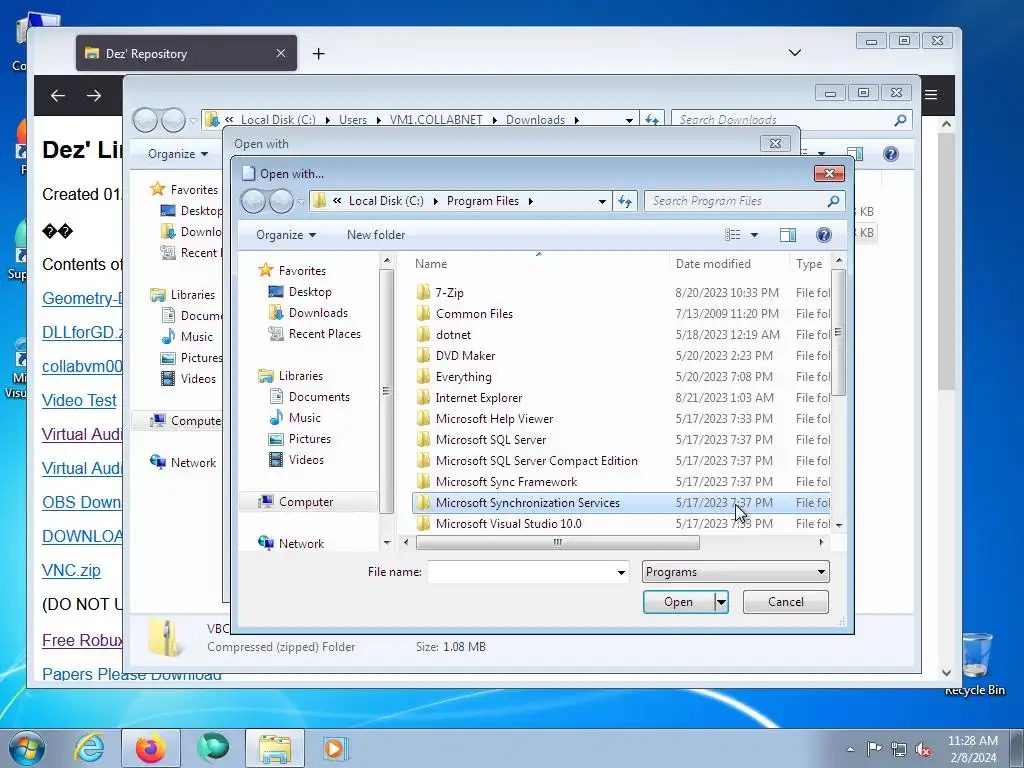Open Help in the Downloads Explorer window

891,154
